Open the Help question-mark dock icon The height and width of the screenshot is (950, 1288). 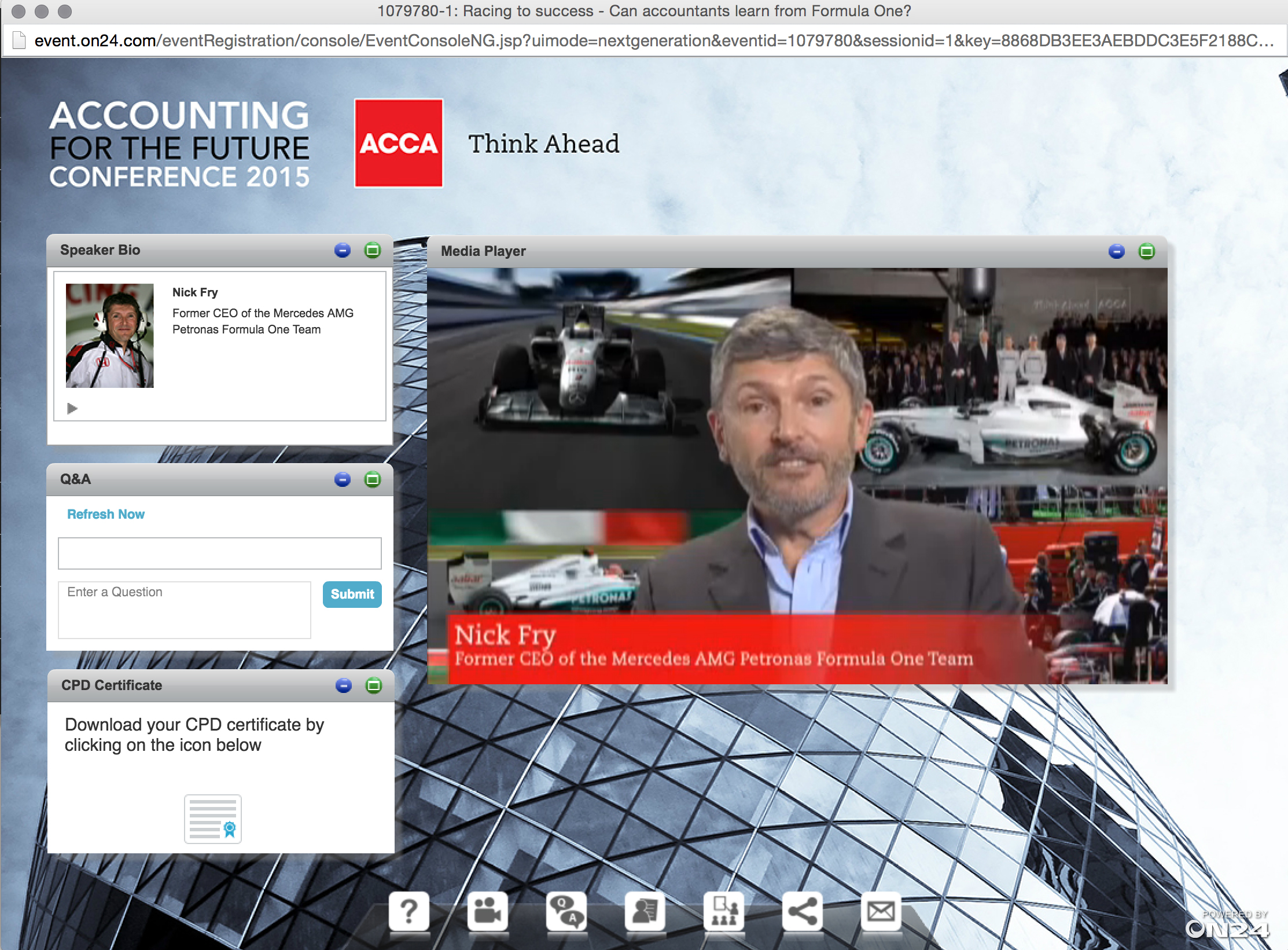(409, 912)
